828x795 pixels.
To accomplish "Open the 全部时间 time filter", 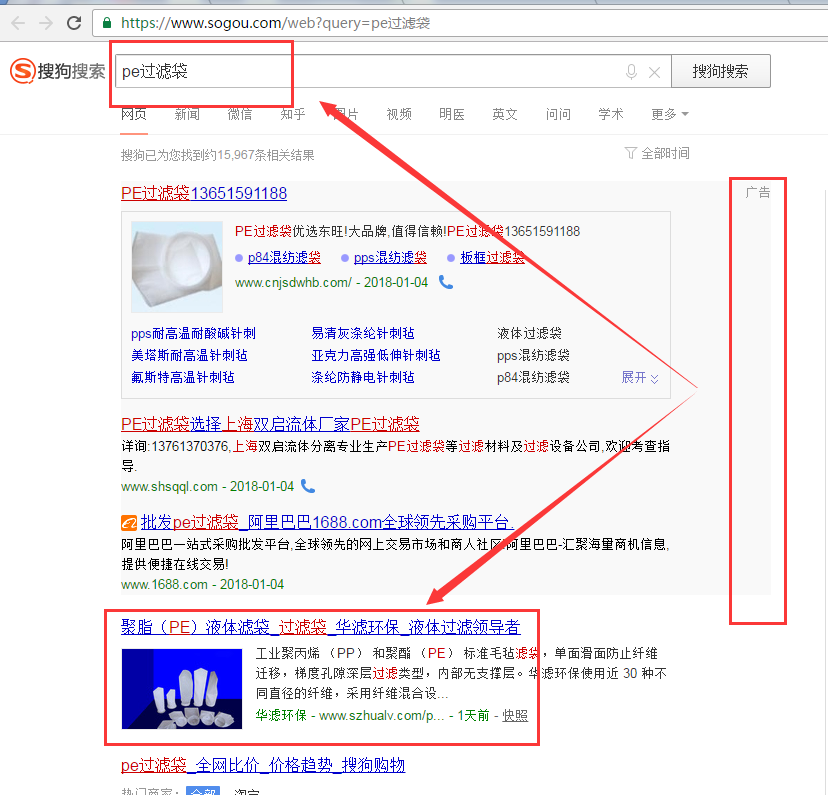I will [657, 153].
